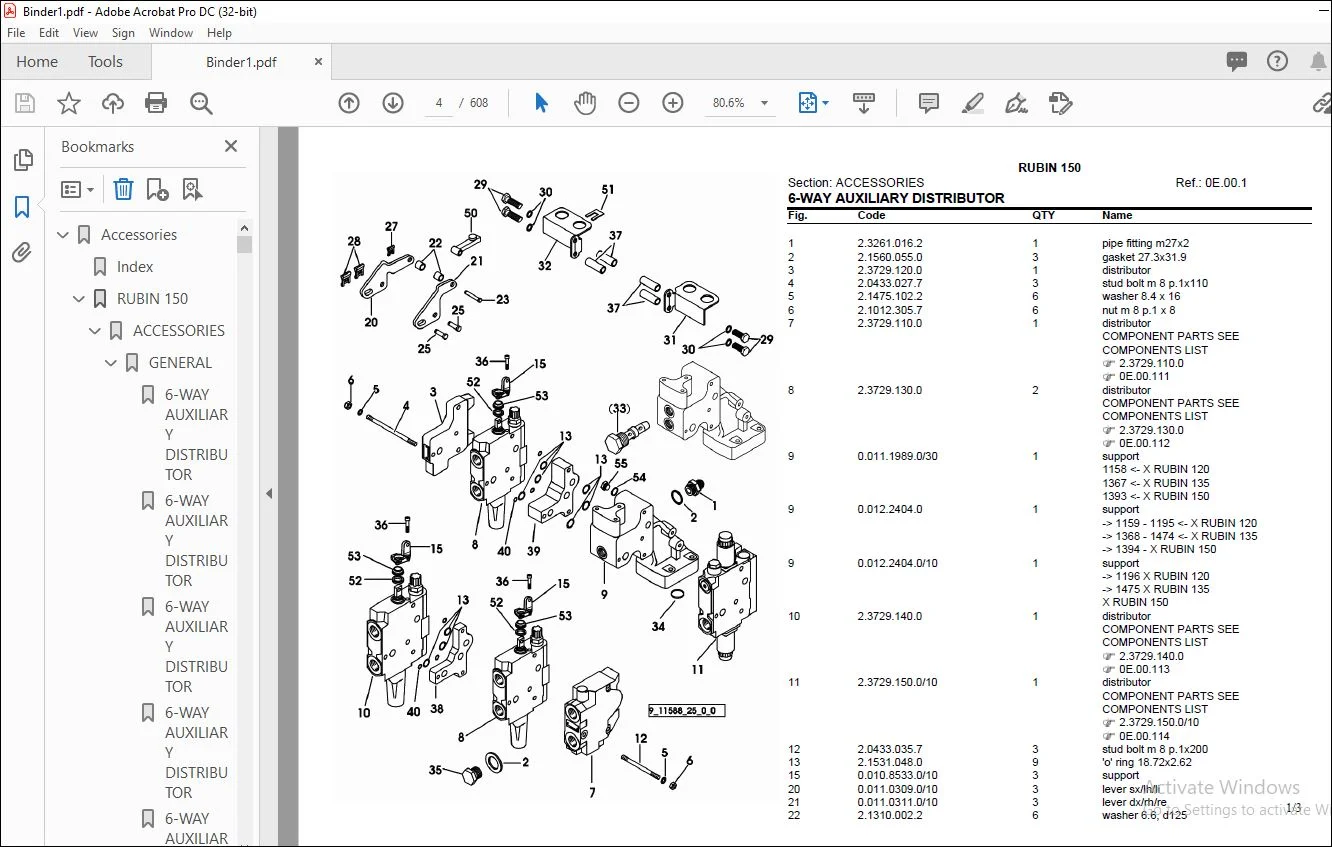Click the diagram reference label 9_11588_25_0_0

coord(686,710)
